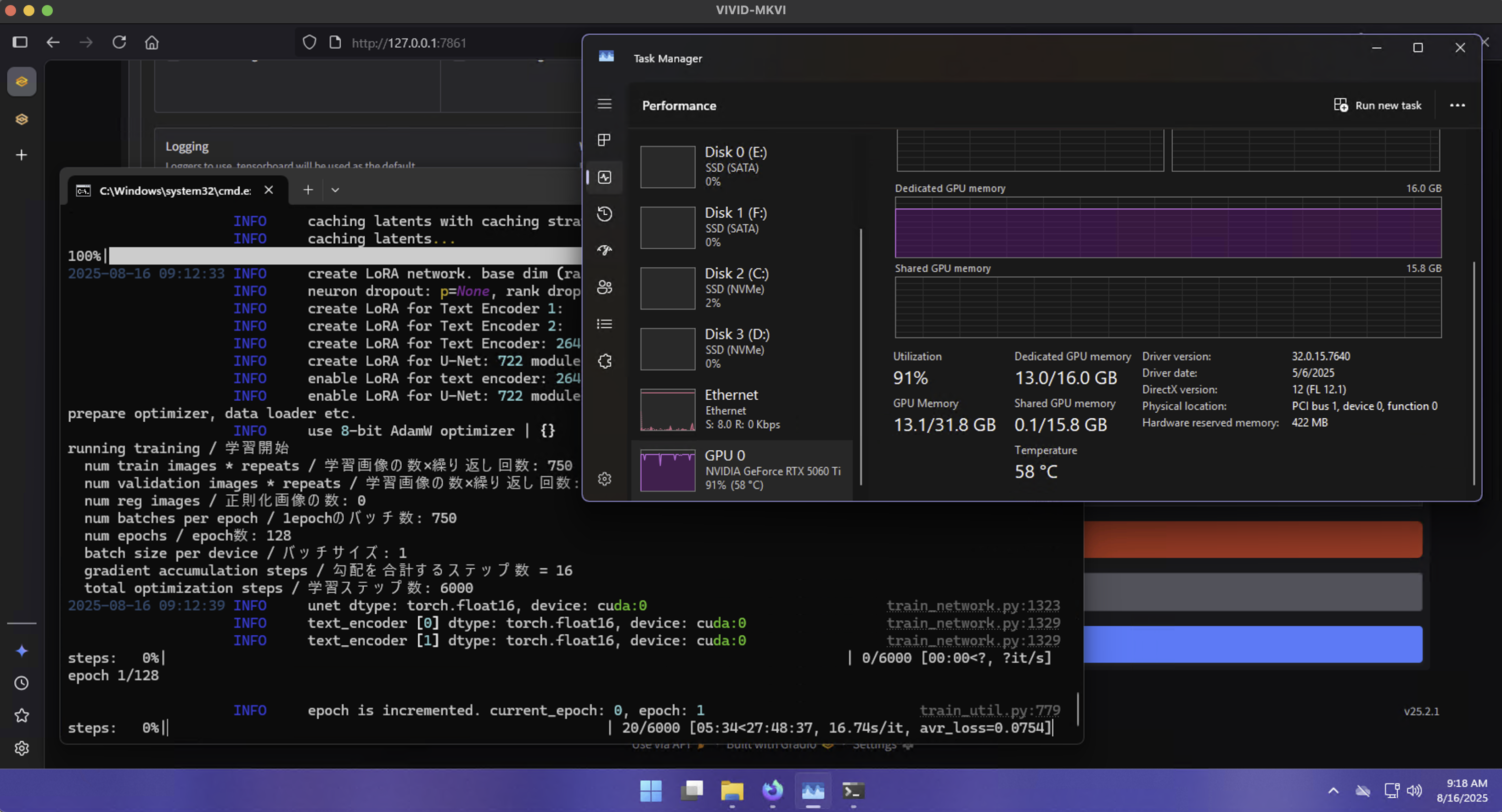Open Services page puzzle icon
This screenshot has width=1502, height=812.
pos(605,361)
